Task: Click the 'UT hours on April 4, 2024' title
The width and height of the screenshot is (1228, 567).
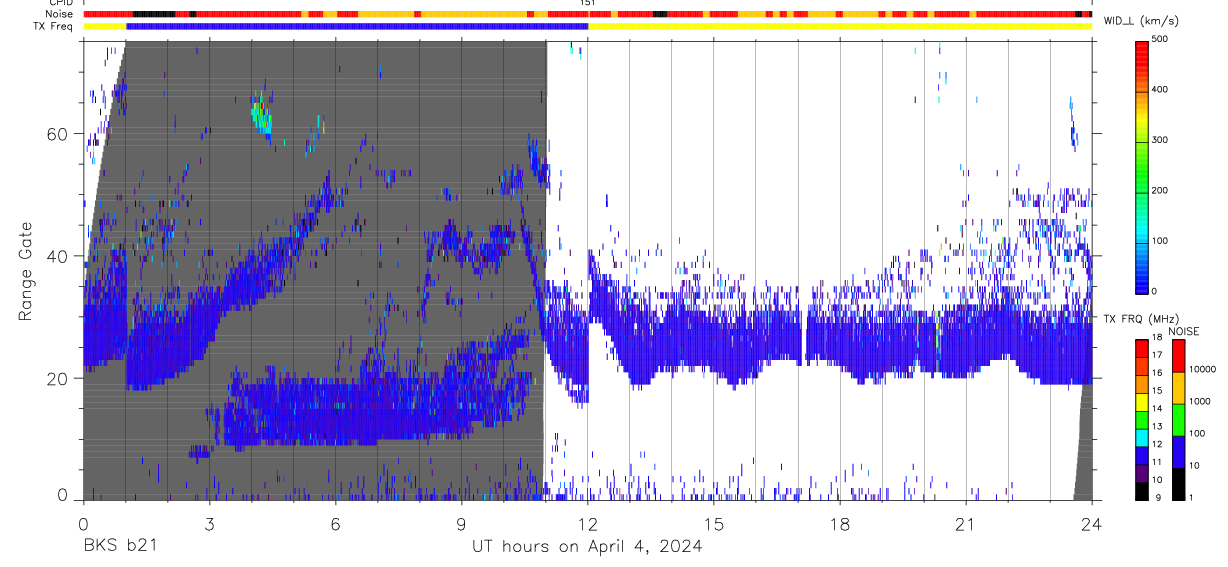Action: (587, 547)
